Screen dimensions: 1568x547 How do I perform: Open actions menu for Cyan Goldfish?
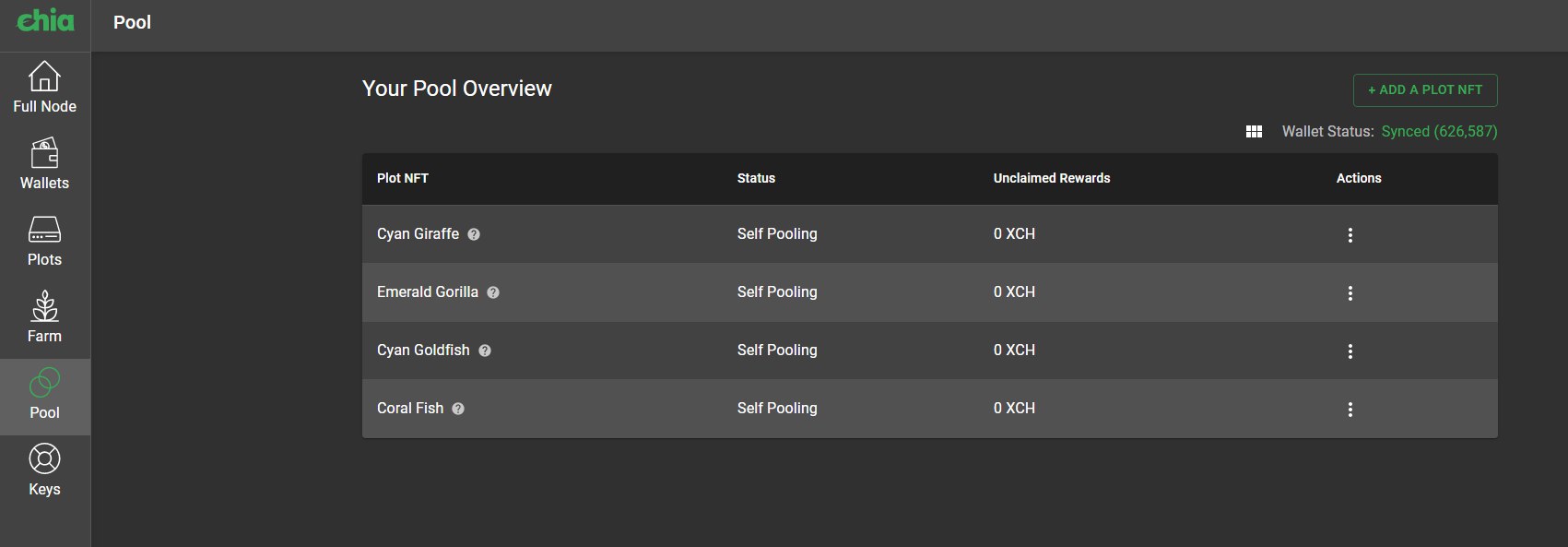tap(1350, 351)
